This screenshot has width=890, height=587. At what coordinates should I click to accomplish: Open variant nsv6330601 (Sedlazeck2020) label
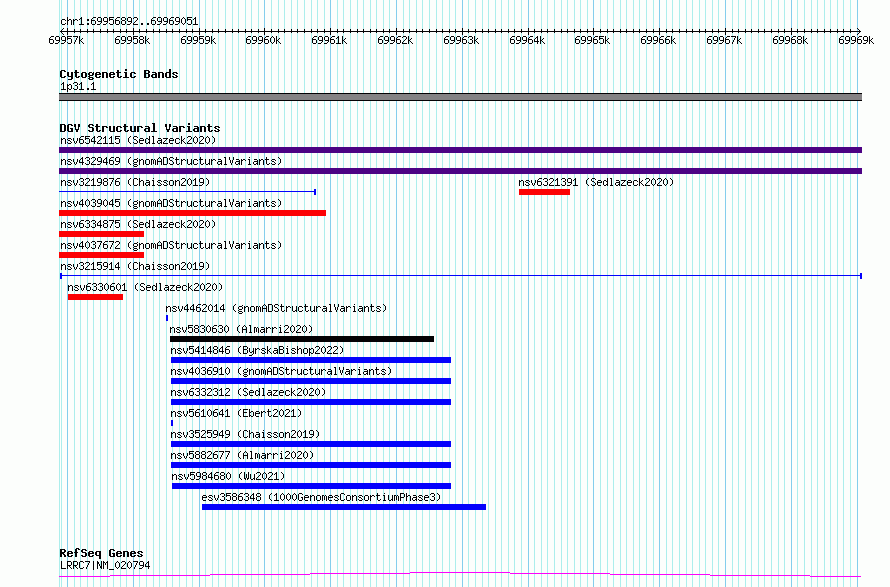(145, 287)
